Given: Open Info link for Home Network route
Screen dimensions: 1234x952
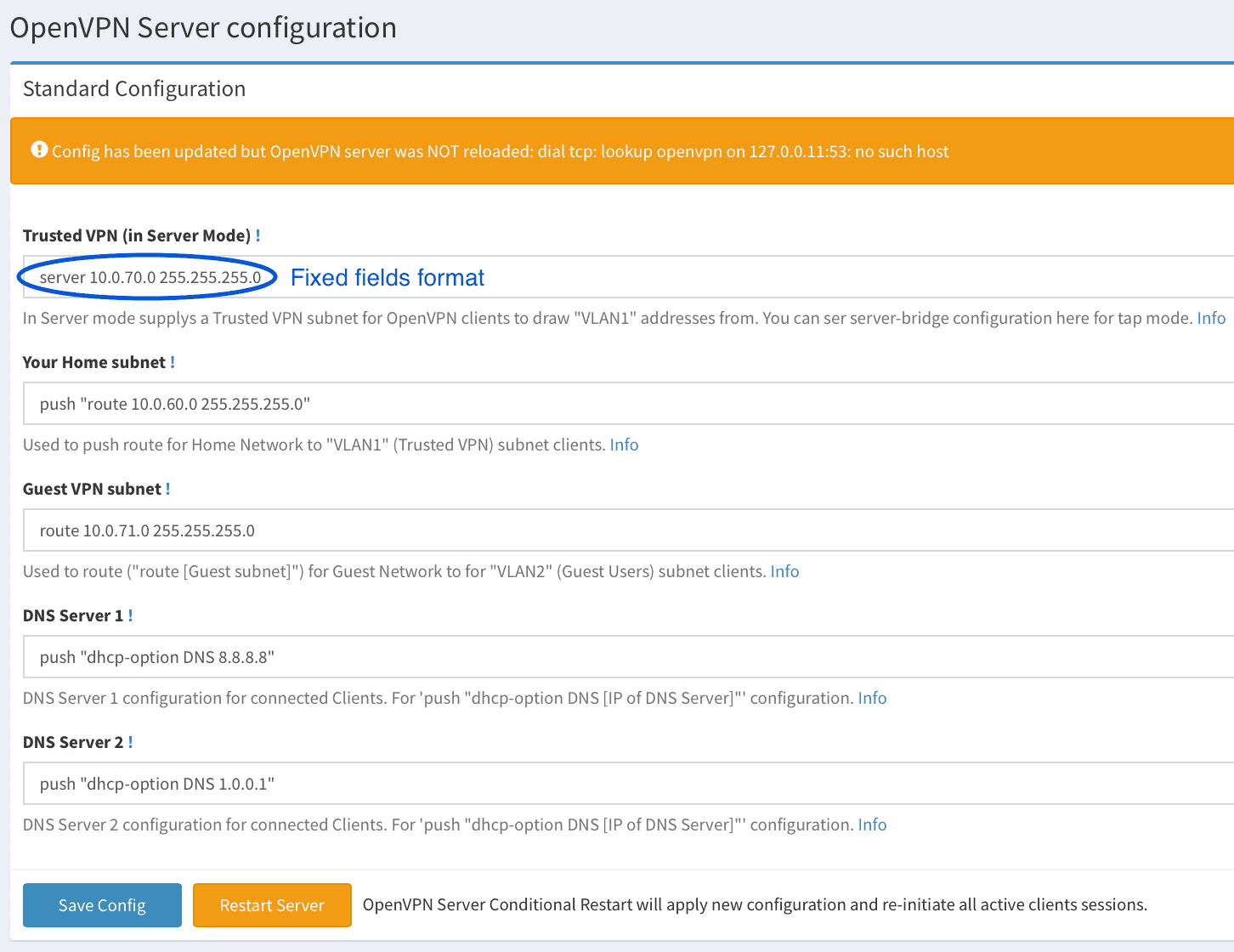Looking at the screenshot, I should [624, 445].
